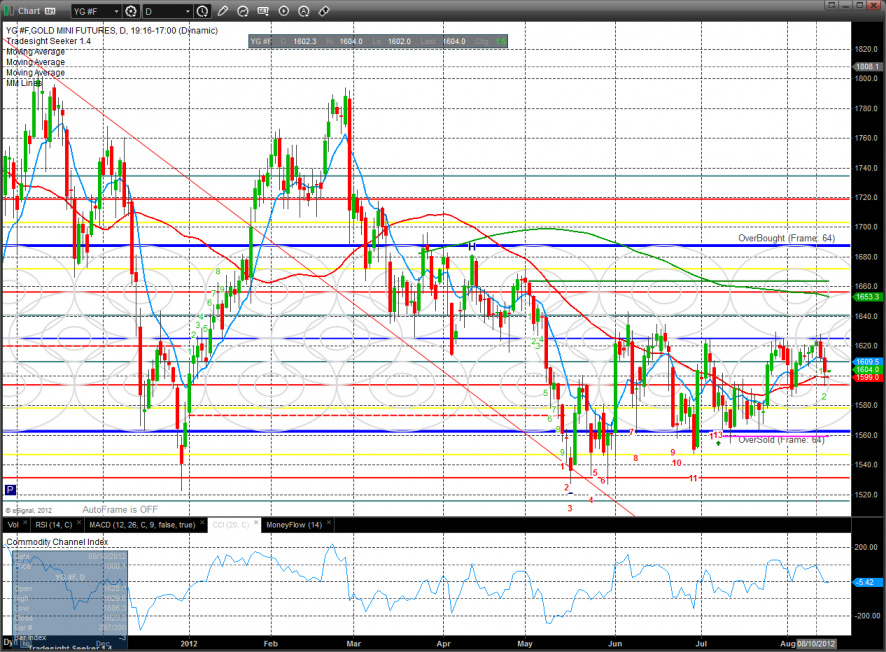Open the YG #F symbol dropdown
Viewport: 886px width, 652px height.
(97, 12)
